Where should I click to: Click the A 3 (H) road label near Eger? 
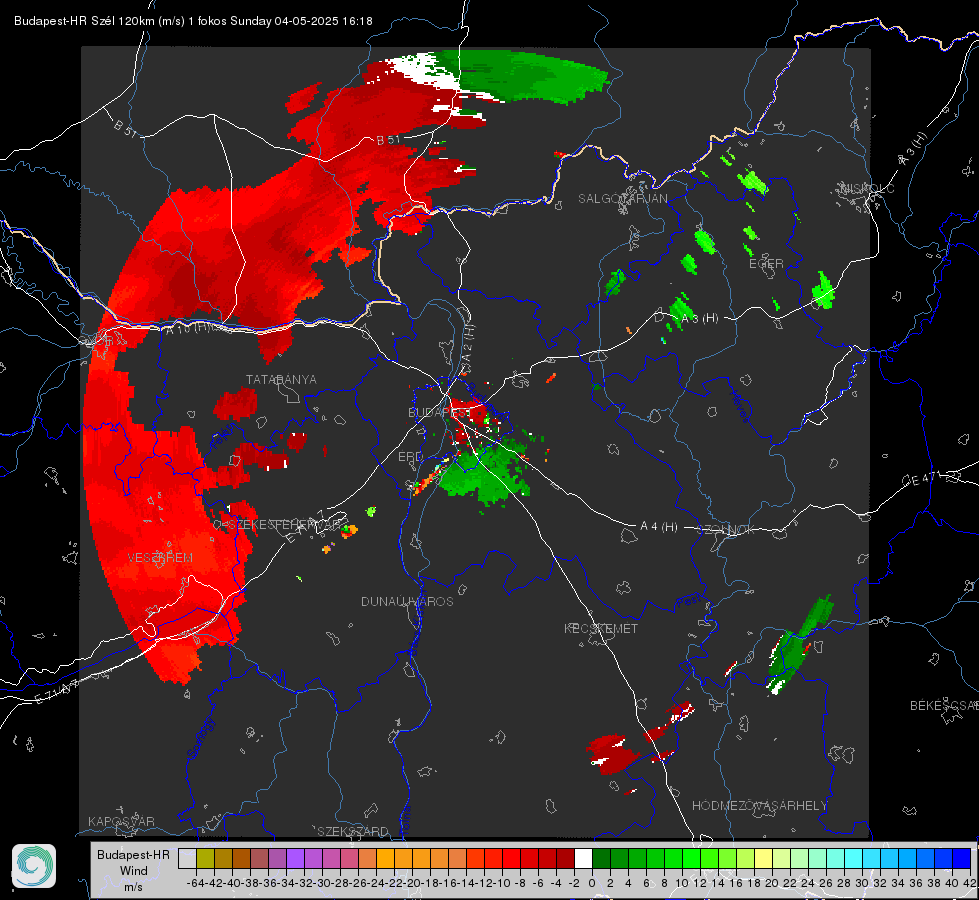pos(700,318)
